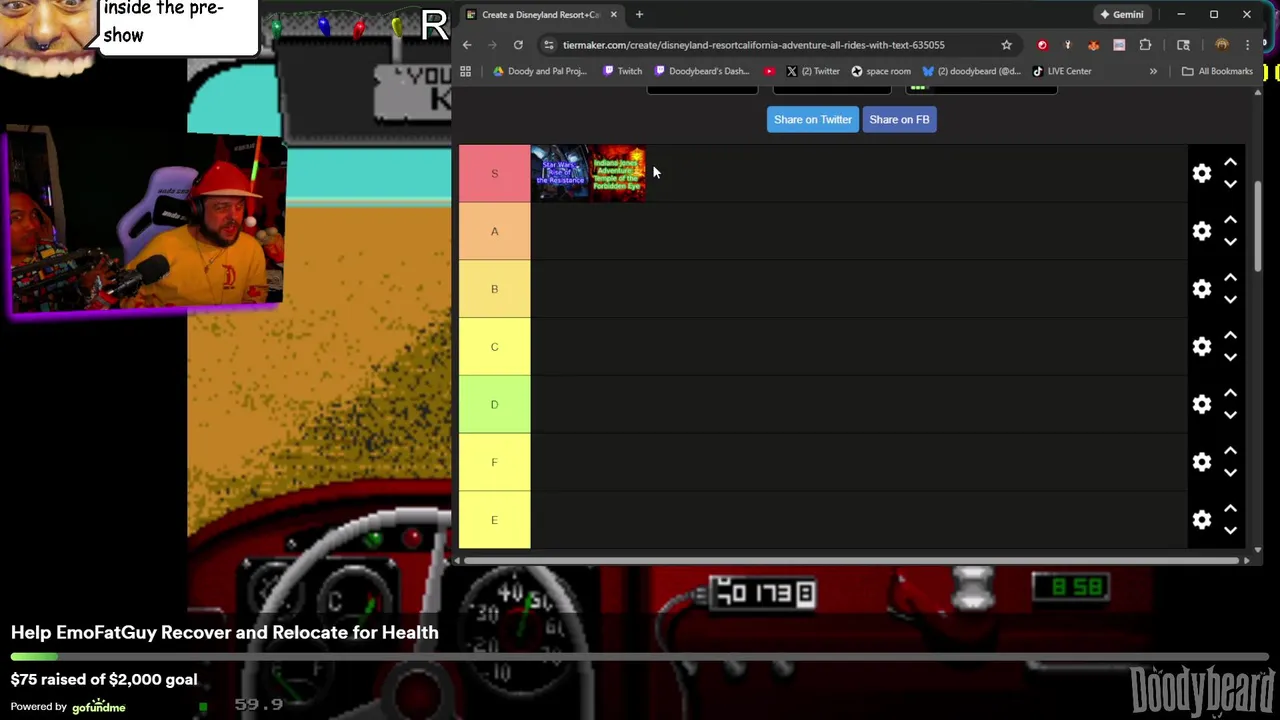
Task: Open Doody and Pal Proj bookmark
Action: (x=540, y=71)
